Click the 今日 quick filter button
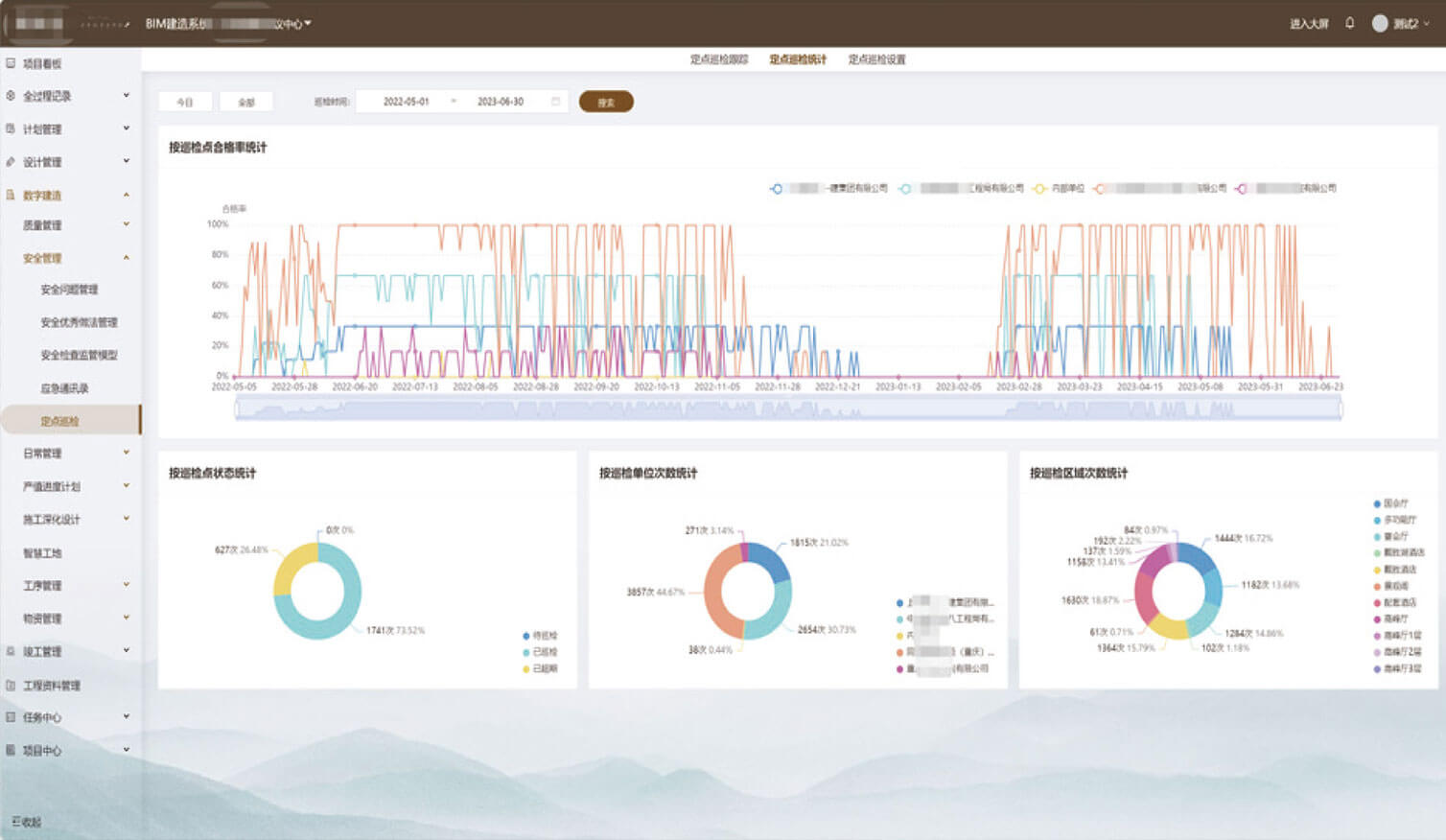Image resolution: width=1446 pixels, height=840 pixels. point(185,102)
